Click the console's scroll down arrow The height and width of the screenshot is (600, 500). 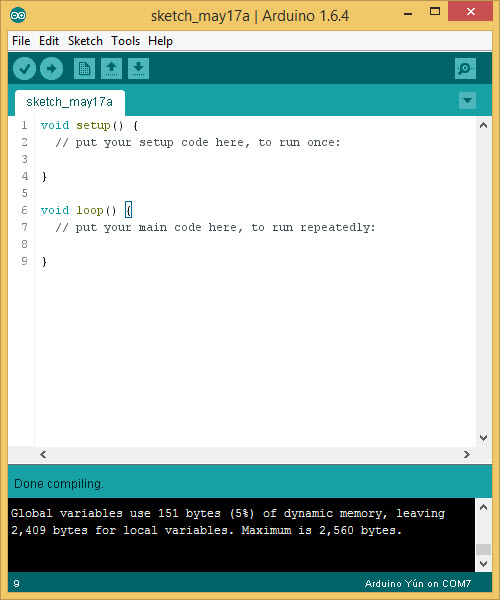click(x=484, y=564)
